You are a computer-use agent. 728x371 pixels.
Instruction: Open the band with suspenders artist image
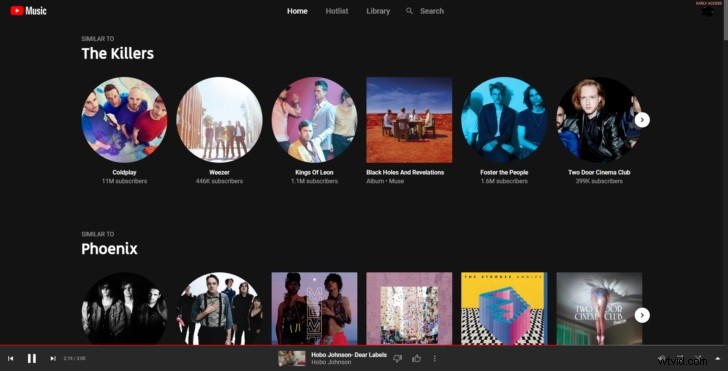pos(219,308)
